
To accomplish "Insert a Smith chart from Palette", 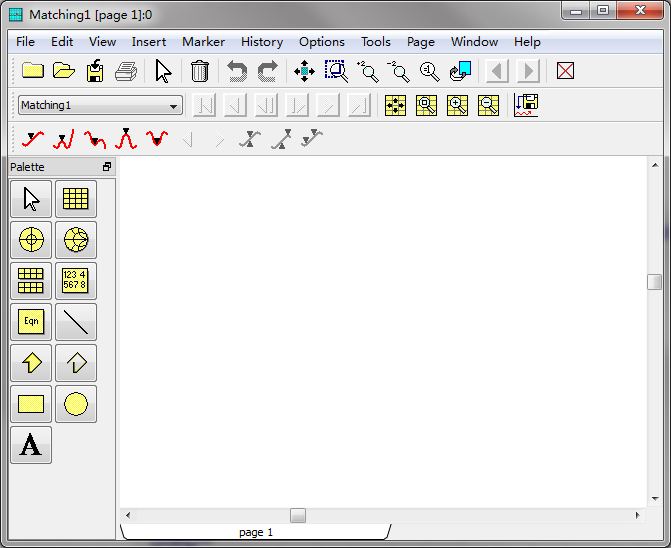I will coord(76,240).
